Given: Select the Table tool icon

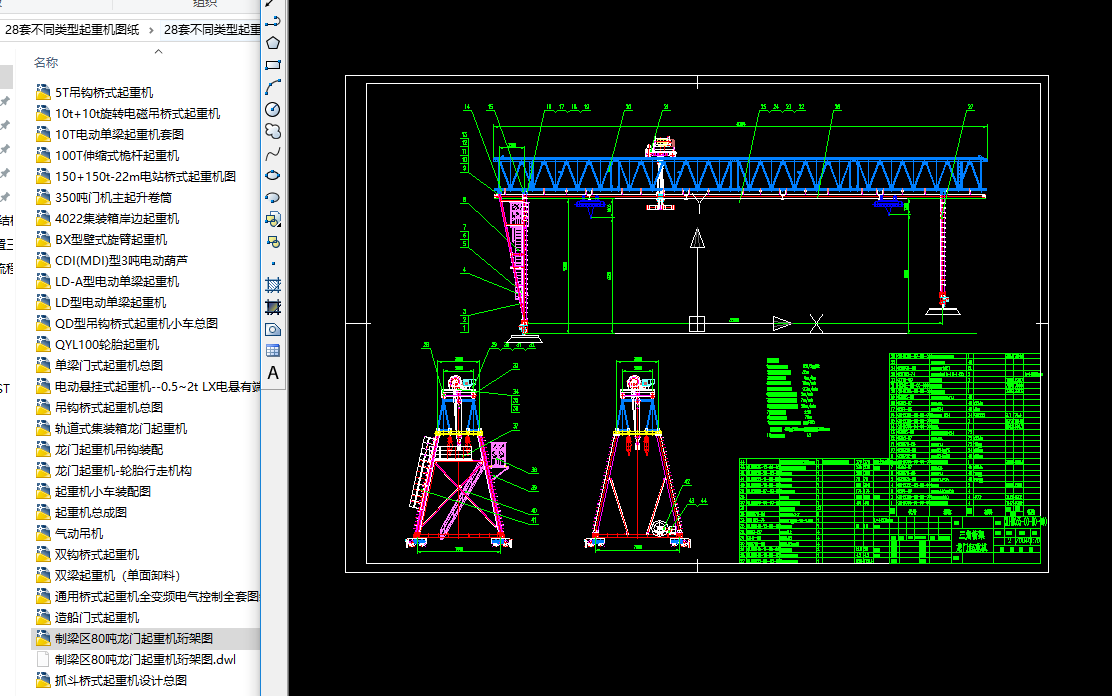Looking at the screenshot, I should 272,351.
